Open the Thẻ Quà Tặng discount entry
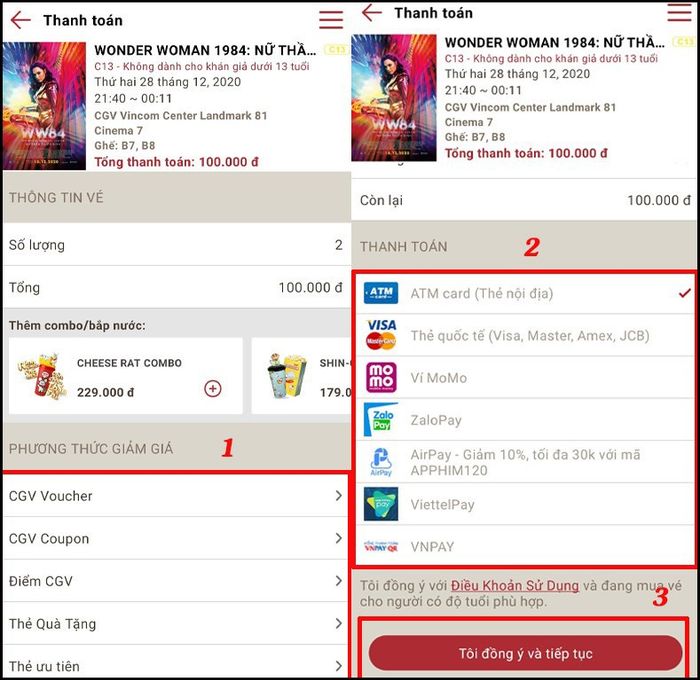The width and height of the screenshot is (700, 680). tap(175, 623)
